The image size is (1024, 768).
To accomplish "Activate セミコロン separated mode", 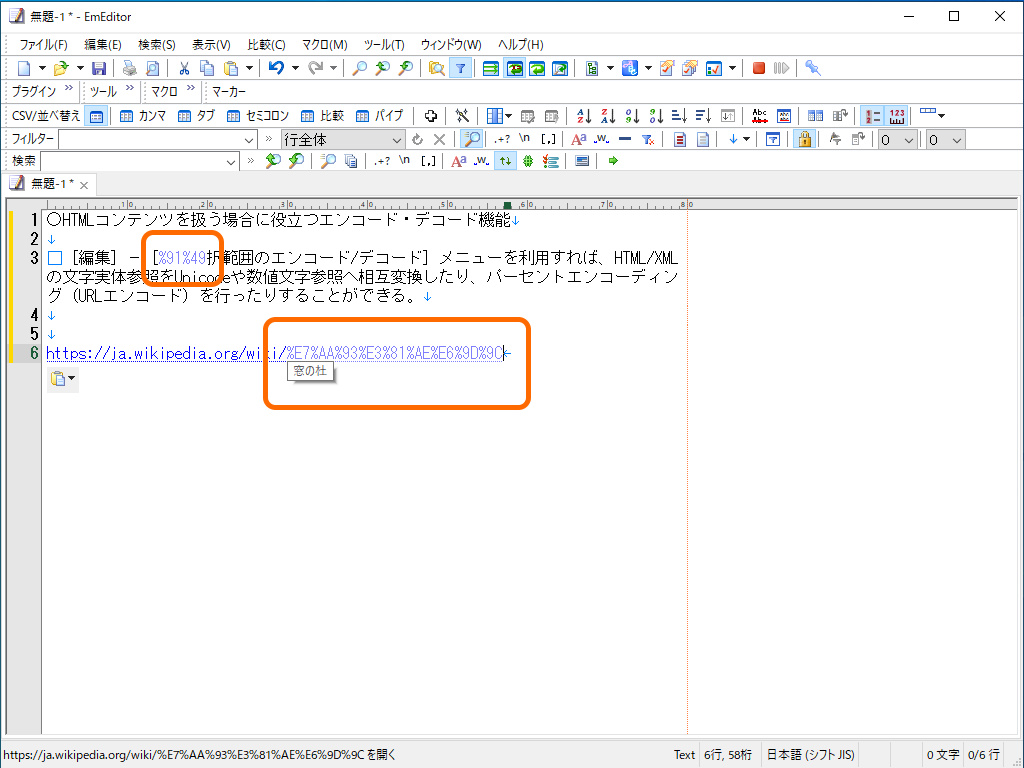I will tap(231, 115).
